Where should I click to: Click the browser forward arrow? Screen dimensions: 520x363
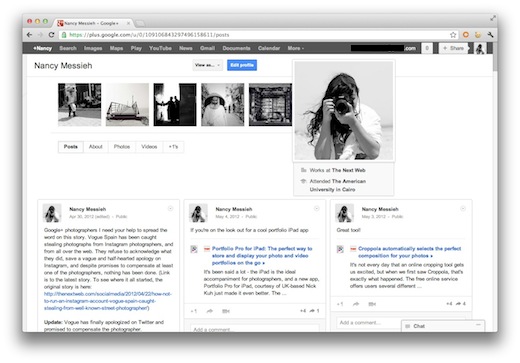click(x=40, y=35)
